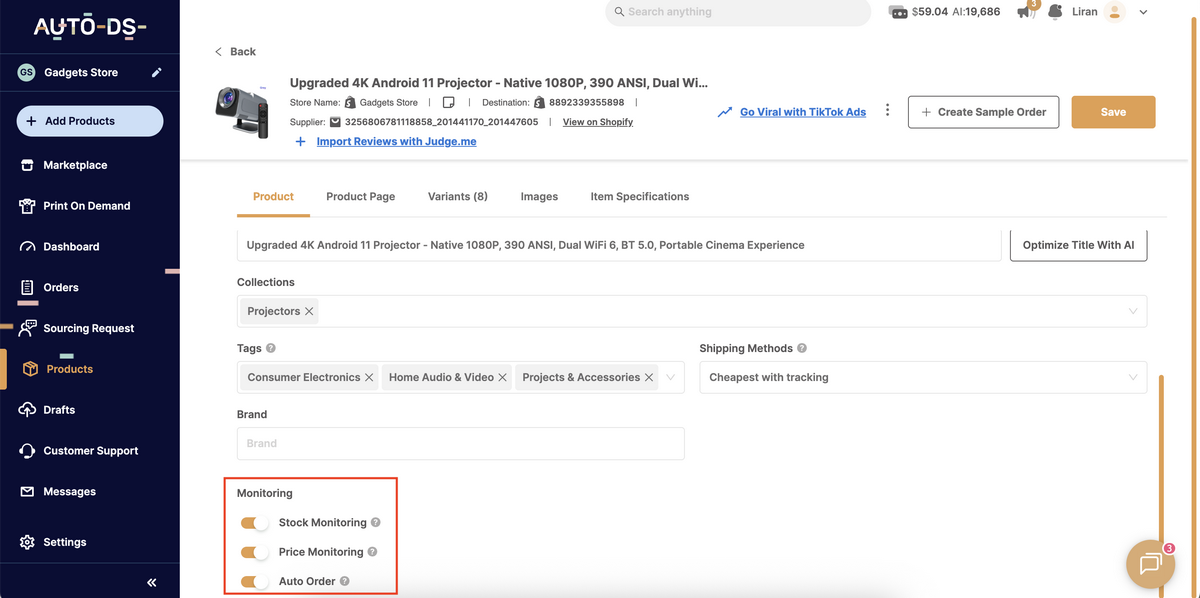
Task: Open View on Shopify link
Action: tap(597, 121)
